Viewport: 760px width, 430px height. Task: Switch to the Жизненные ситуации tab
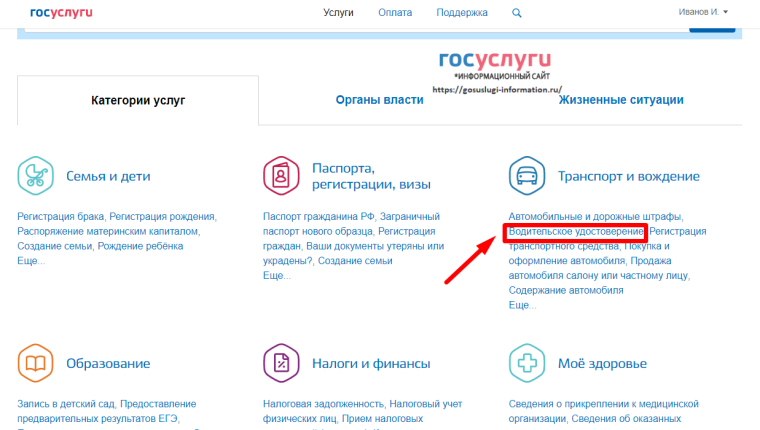coord(621,100)
